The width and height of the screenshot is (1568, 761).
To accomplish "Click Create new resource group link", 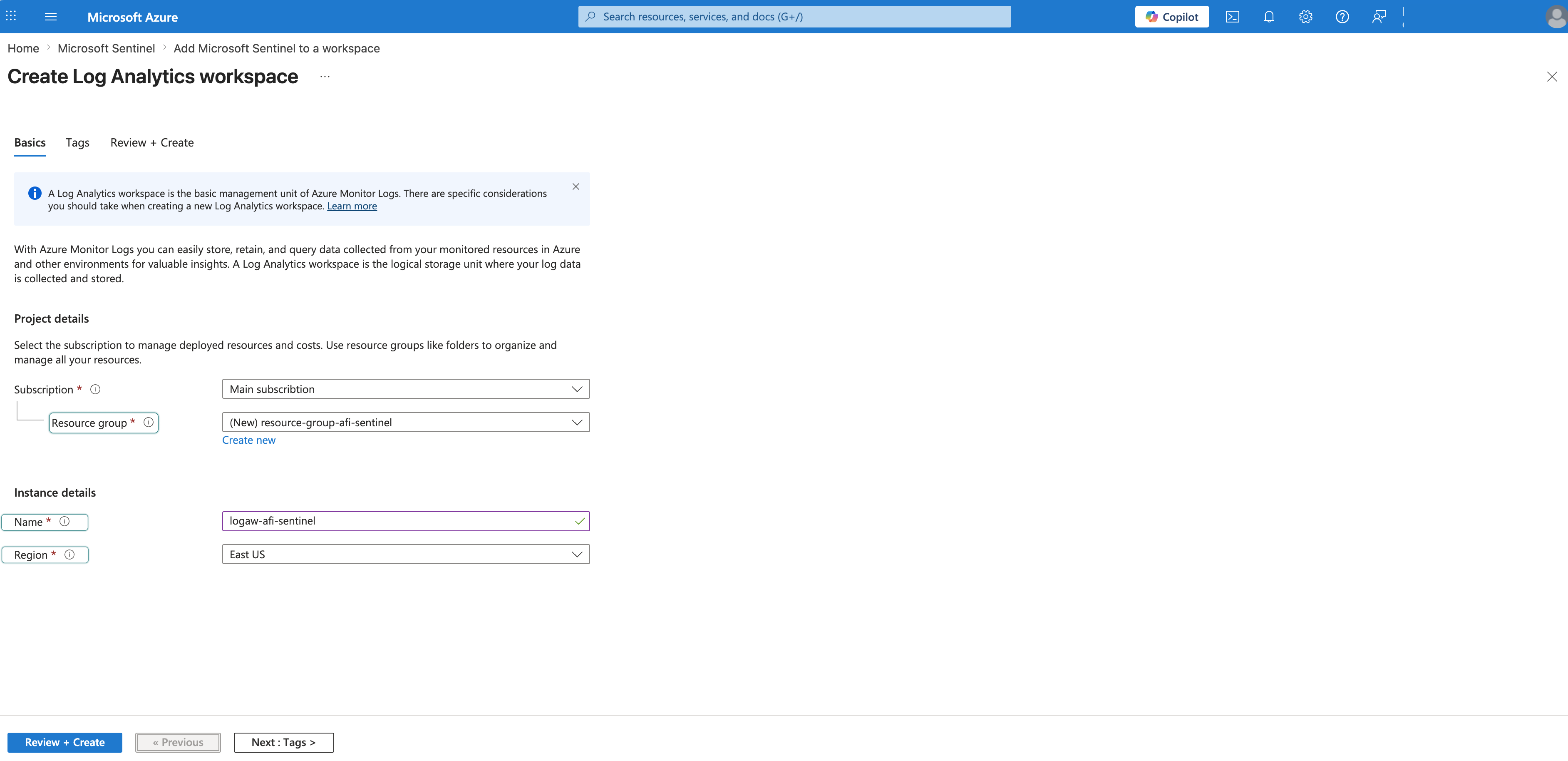I will pos(249,440).
